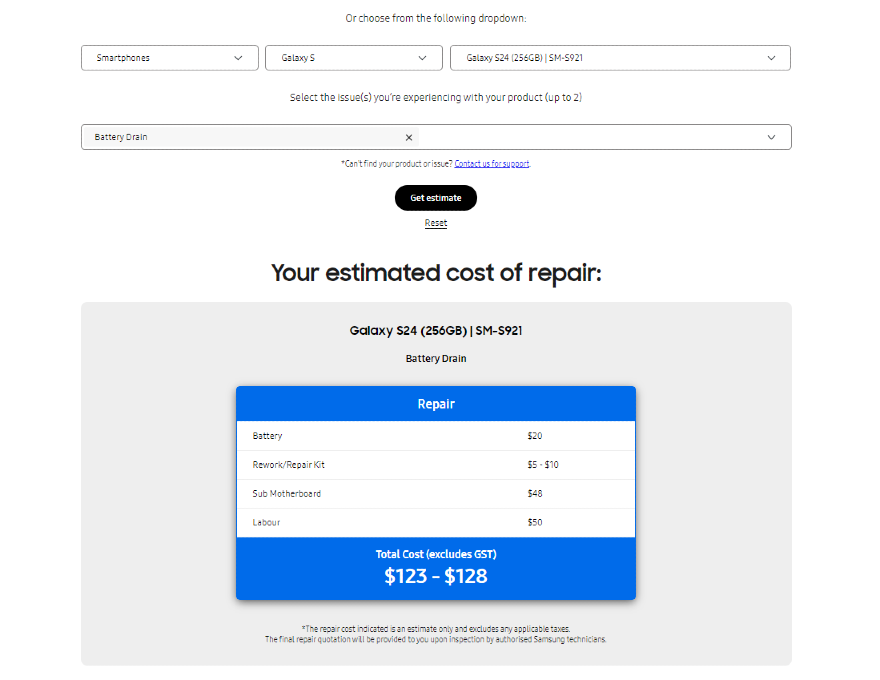Click the Labour cost row
The height and width of the screenshot is (680, 880).
pos(436,523)
